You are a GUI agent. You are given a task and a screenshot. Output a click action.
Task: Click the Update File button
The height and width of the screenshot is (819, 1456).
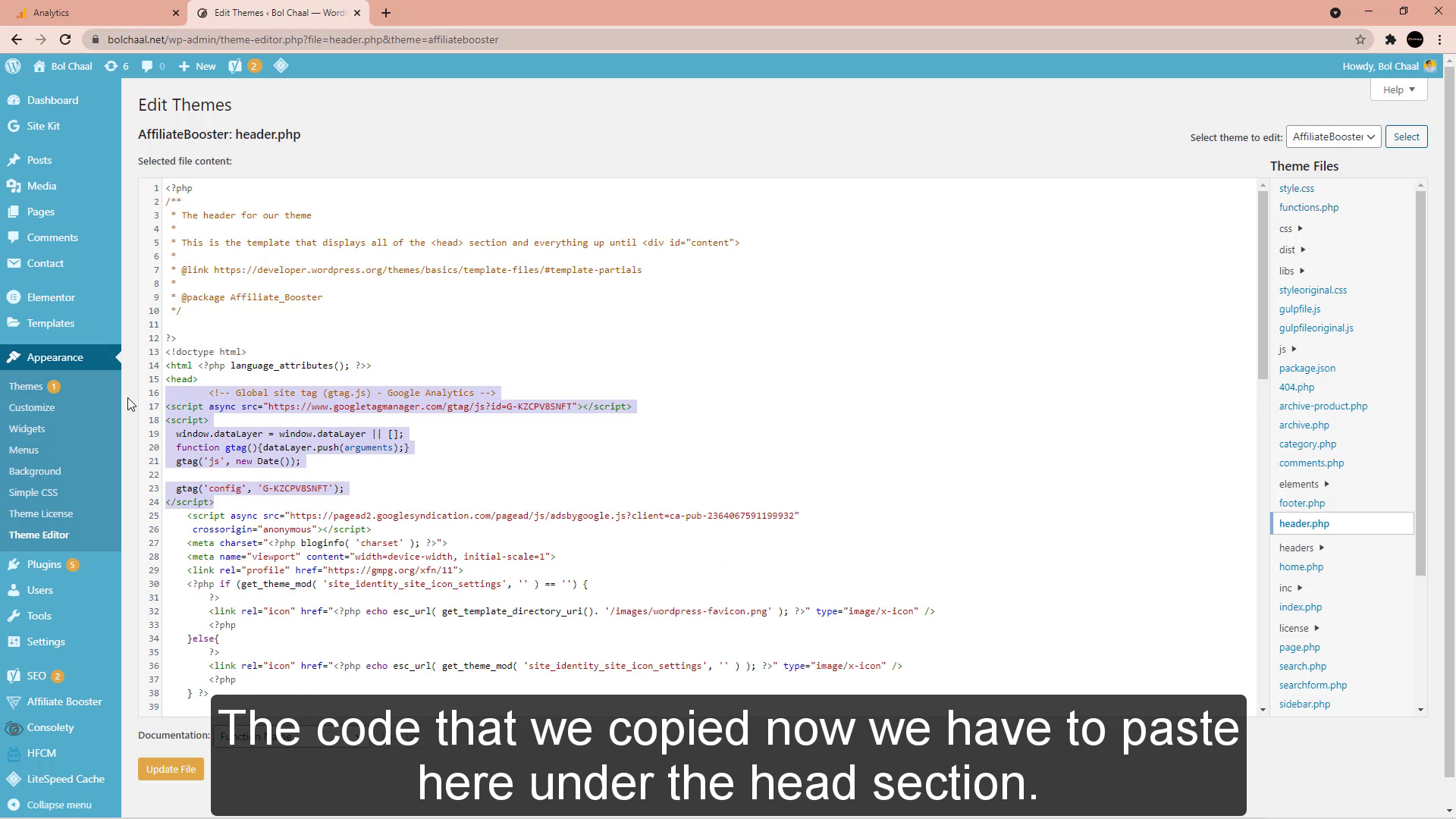171,769
